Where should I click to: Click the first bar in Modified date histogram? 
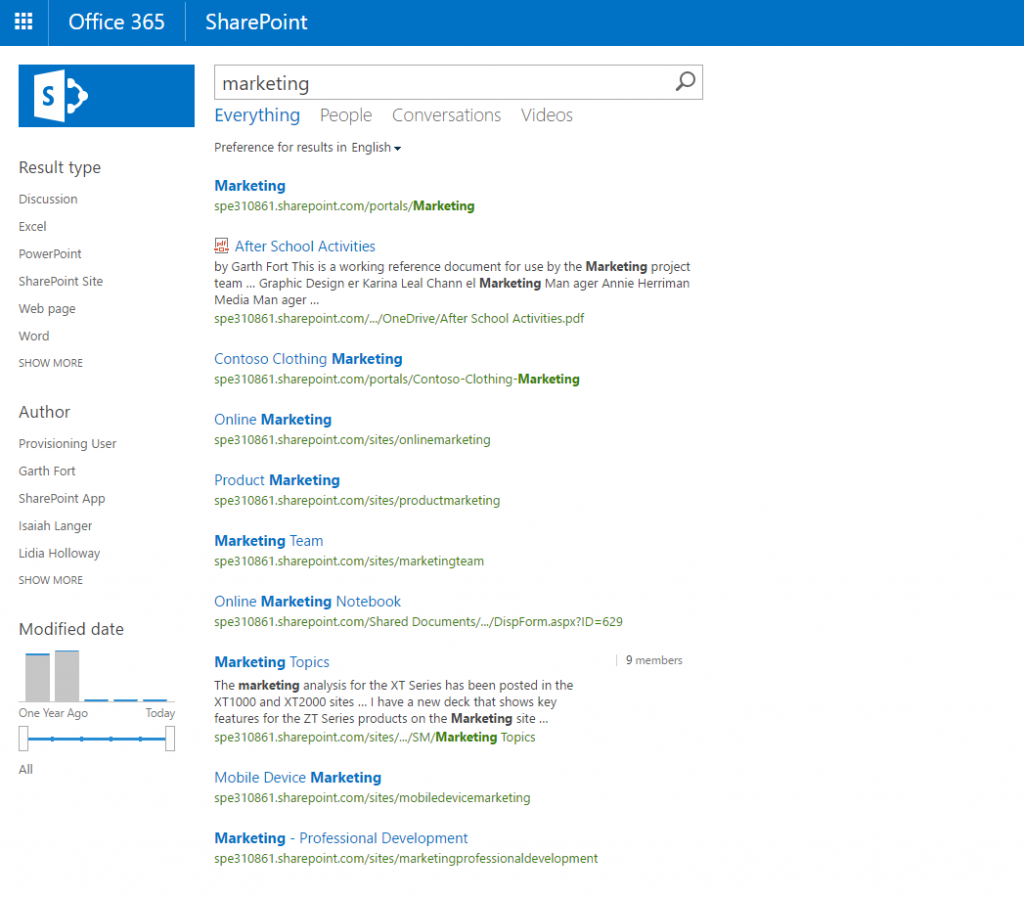coord(37,677)
